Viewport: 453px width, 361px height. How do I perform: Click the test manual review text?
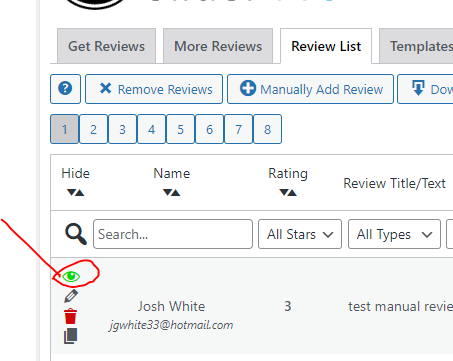[400, 306]
